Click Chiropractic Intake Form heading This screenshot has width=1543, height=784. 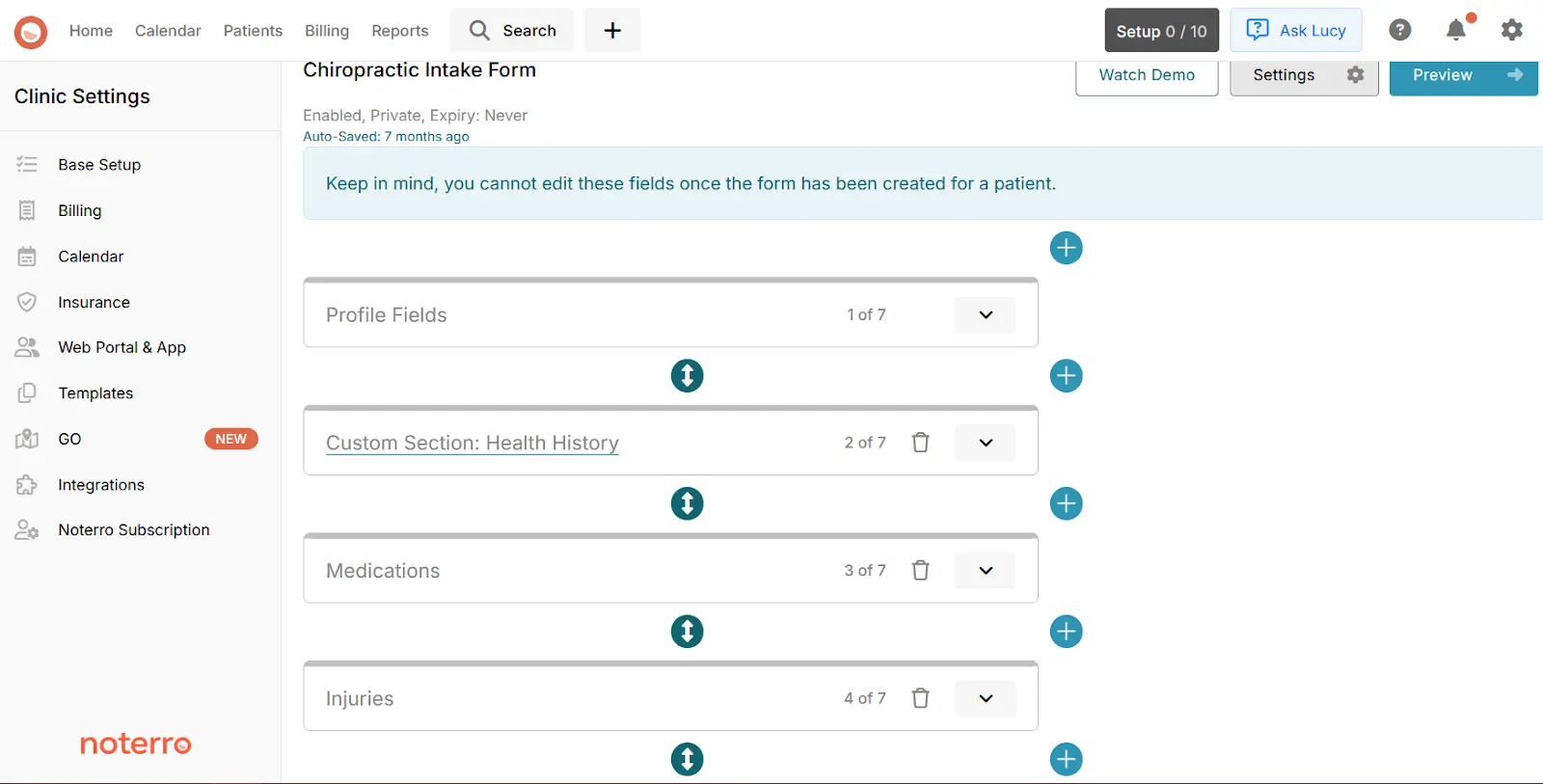(420, 70)
